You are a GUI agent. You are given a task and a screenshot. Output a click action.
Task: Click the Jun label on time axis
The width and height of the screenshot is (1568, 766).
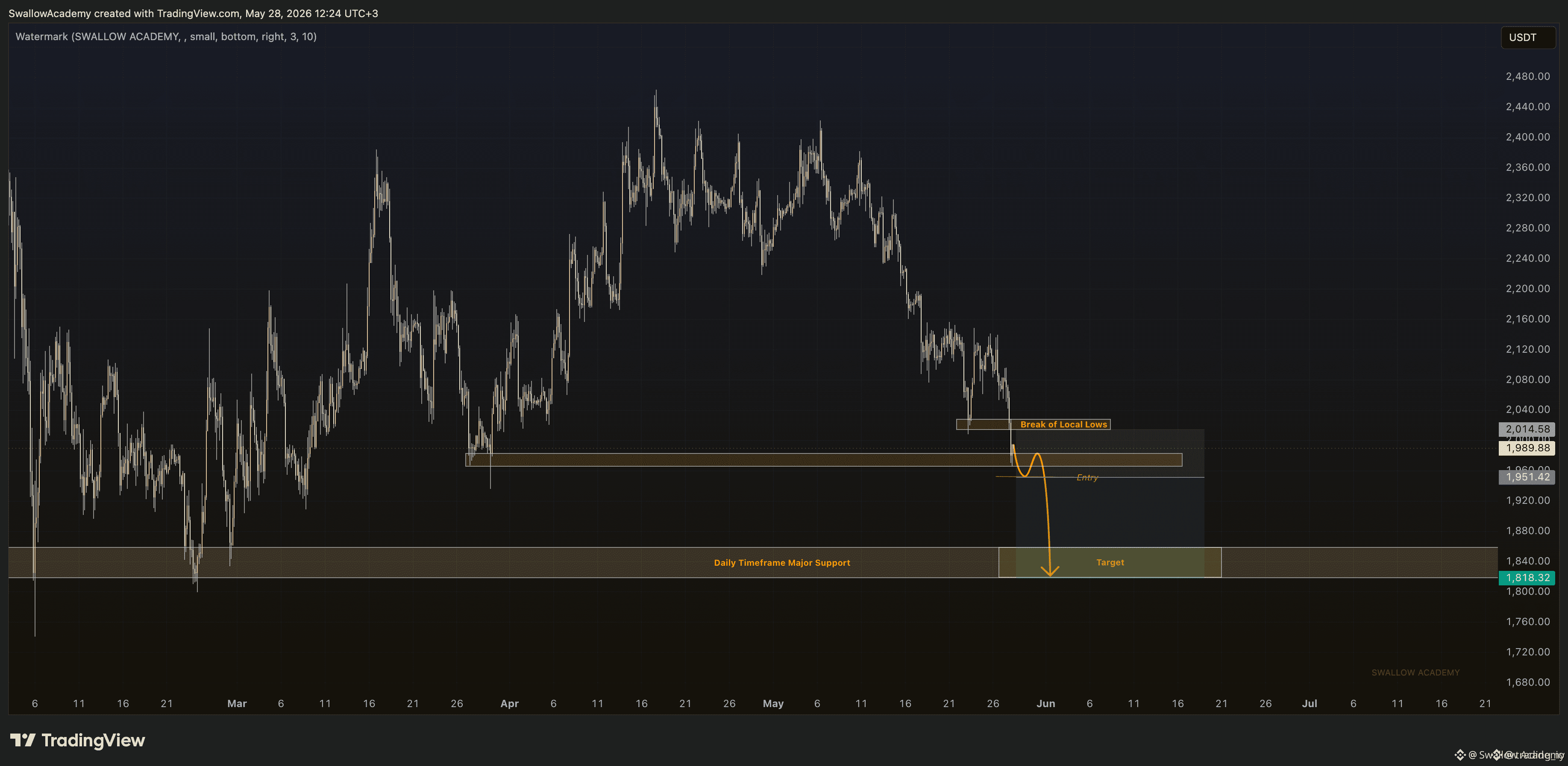[x=1046, y=703]
